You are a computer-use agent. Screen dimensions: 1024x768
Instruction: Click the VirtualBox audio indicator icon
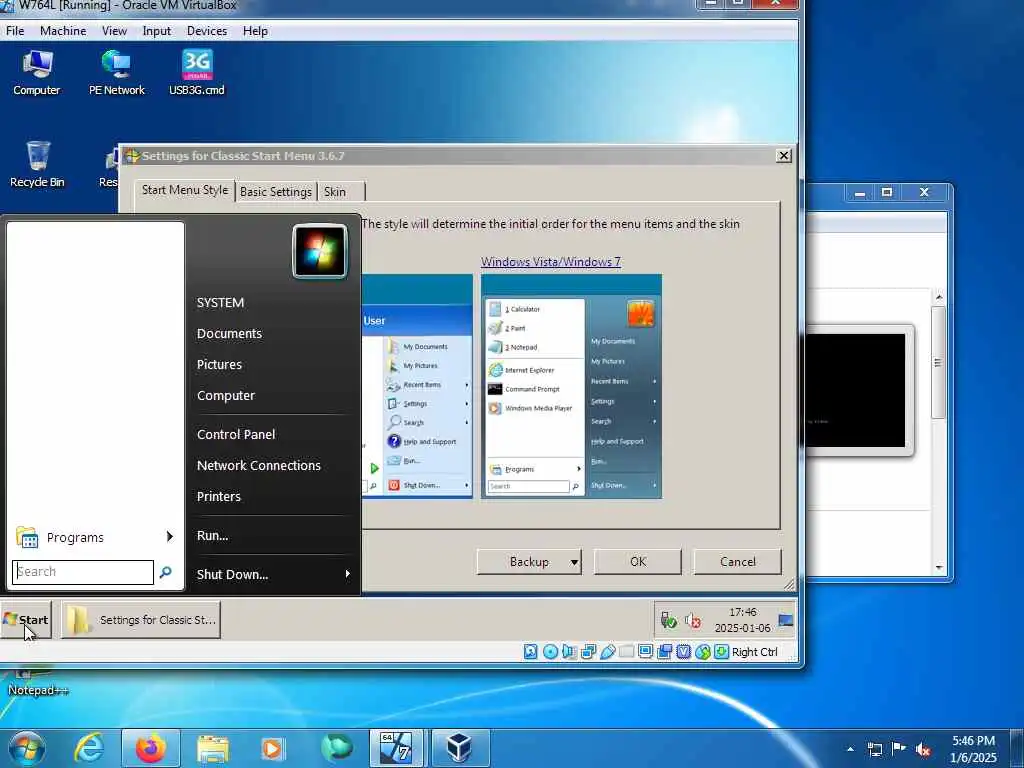tap(569, 652)
